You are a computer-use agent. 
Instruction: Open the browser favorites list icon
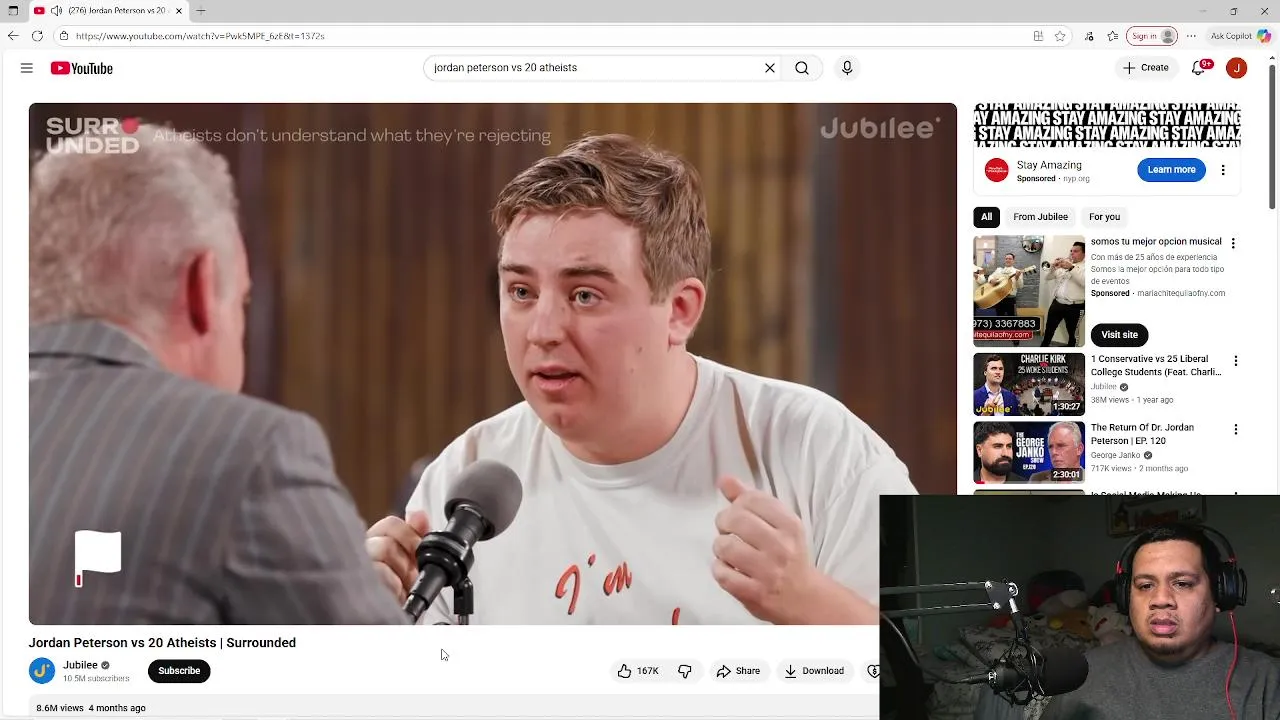coord(1113,36)
